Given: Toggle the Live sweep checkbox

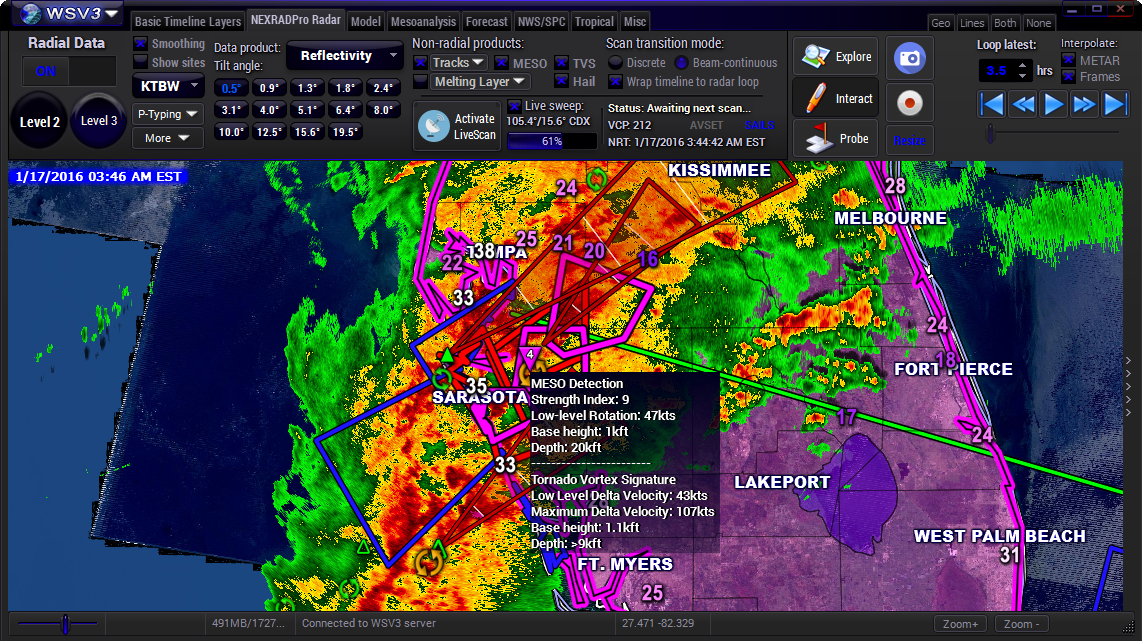Looking at the screenshot, I should tap(514, 106).
